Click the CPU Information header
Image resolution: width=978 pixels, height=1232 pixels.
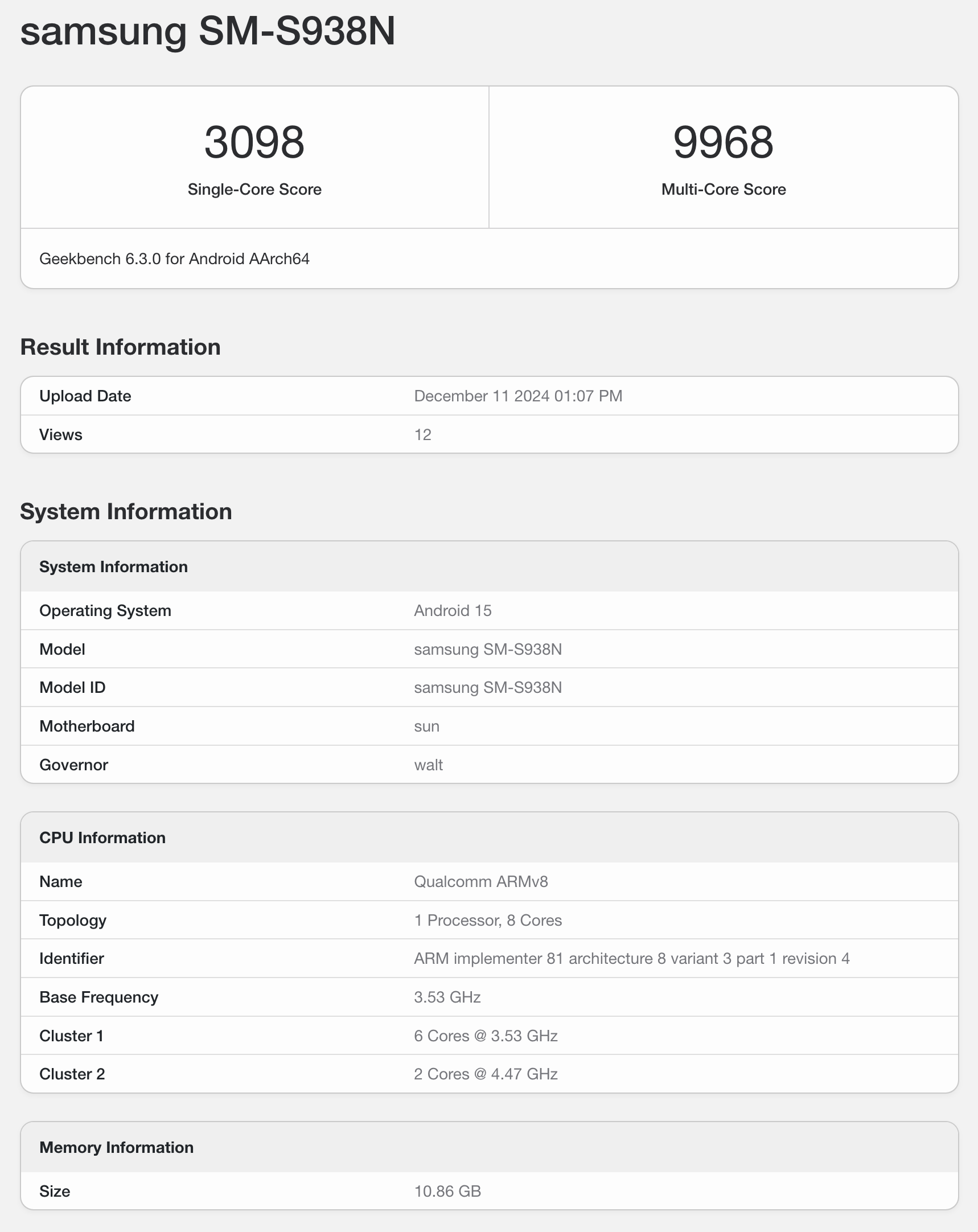103,837
